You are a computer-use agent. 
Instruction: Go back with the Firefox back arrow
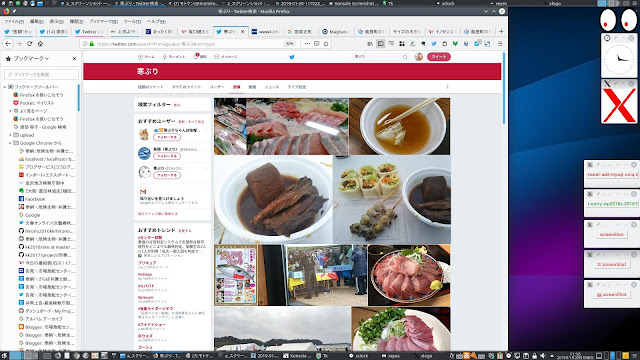coord(8,44)
